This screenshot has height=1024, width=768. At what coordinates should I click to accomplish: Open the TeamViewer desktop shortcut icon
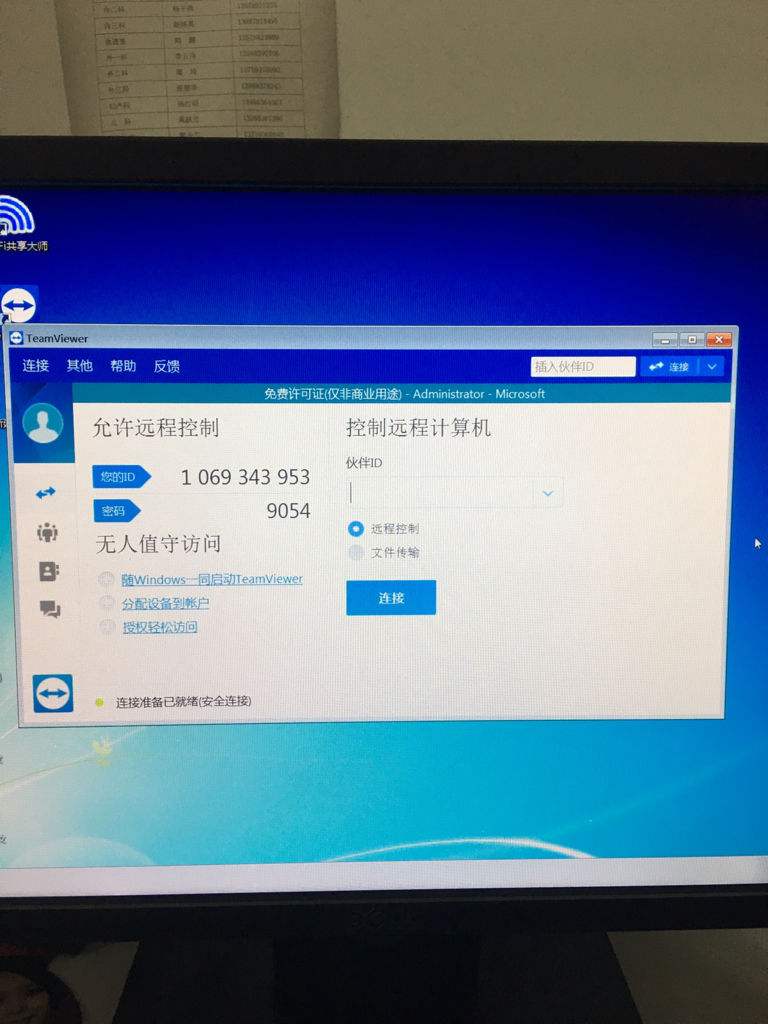[18, 305]
